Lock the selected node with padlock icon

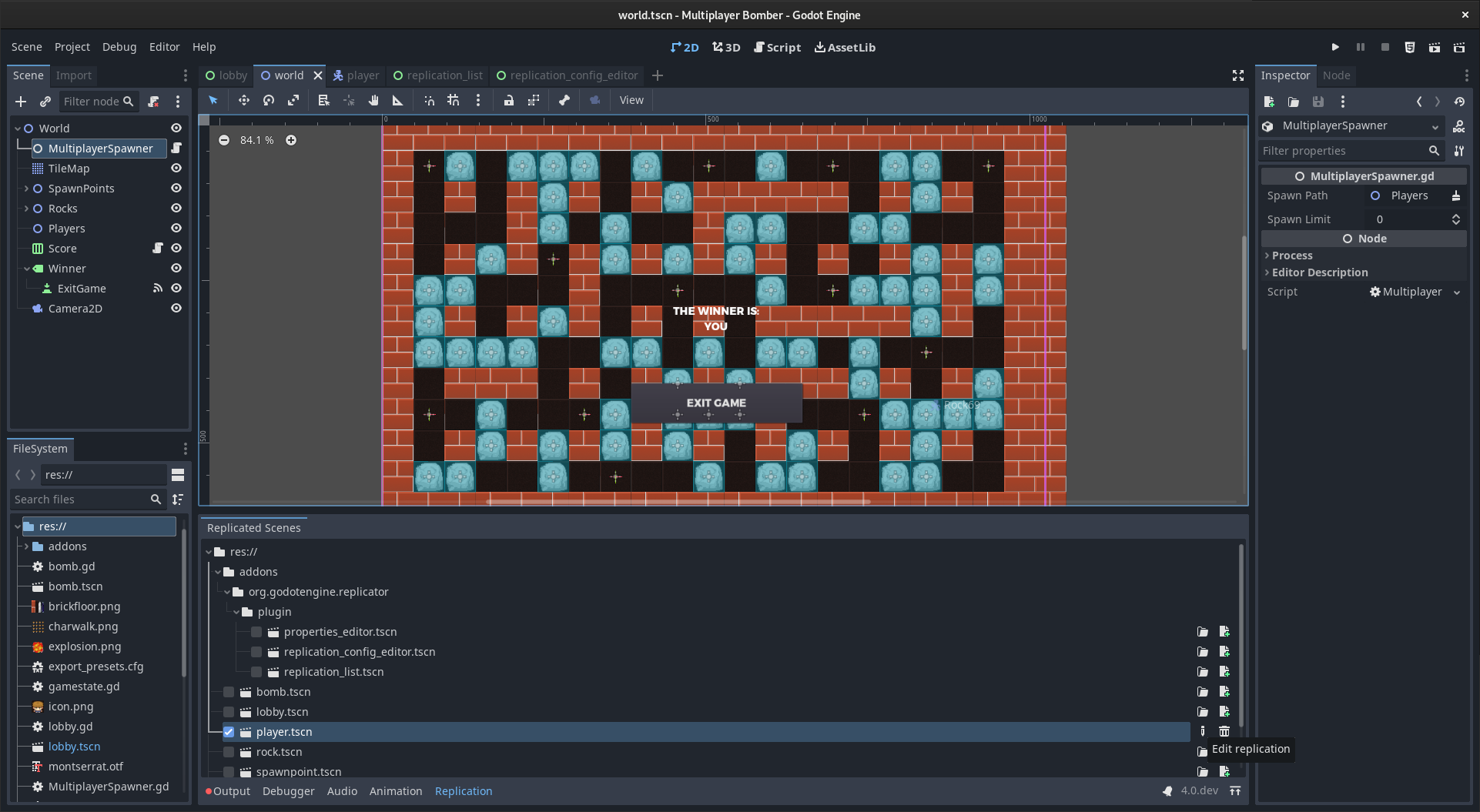[x=509, y=100]
